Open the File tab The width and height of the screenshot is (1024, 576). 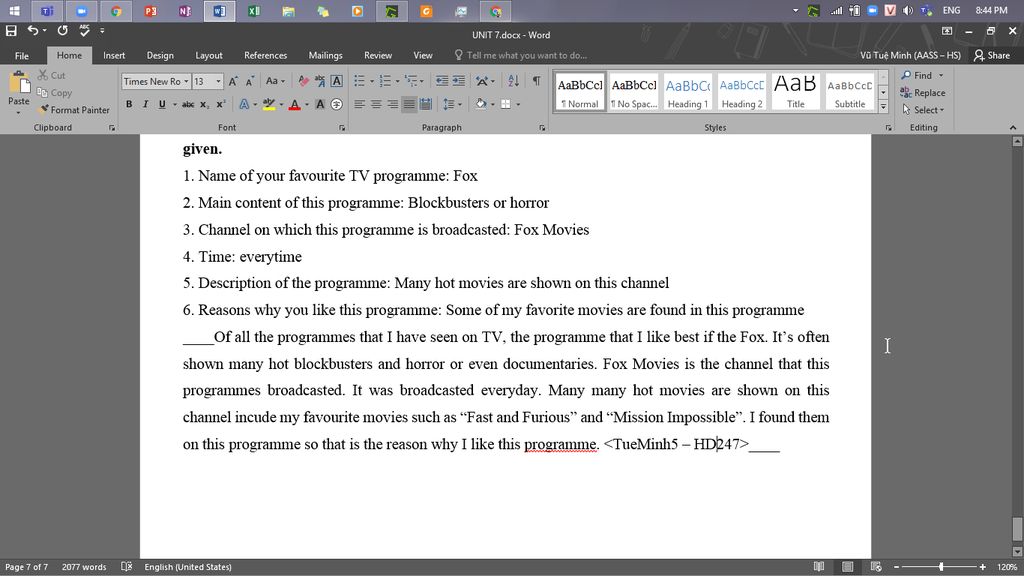pyautogui.click(x=22, y=56)
